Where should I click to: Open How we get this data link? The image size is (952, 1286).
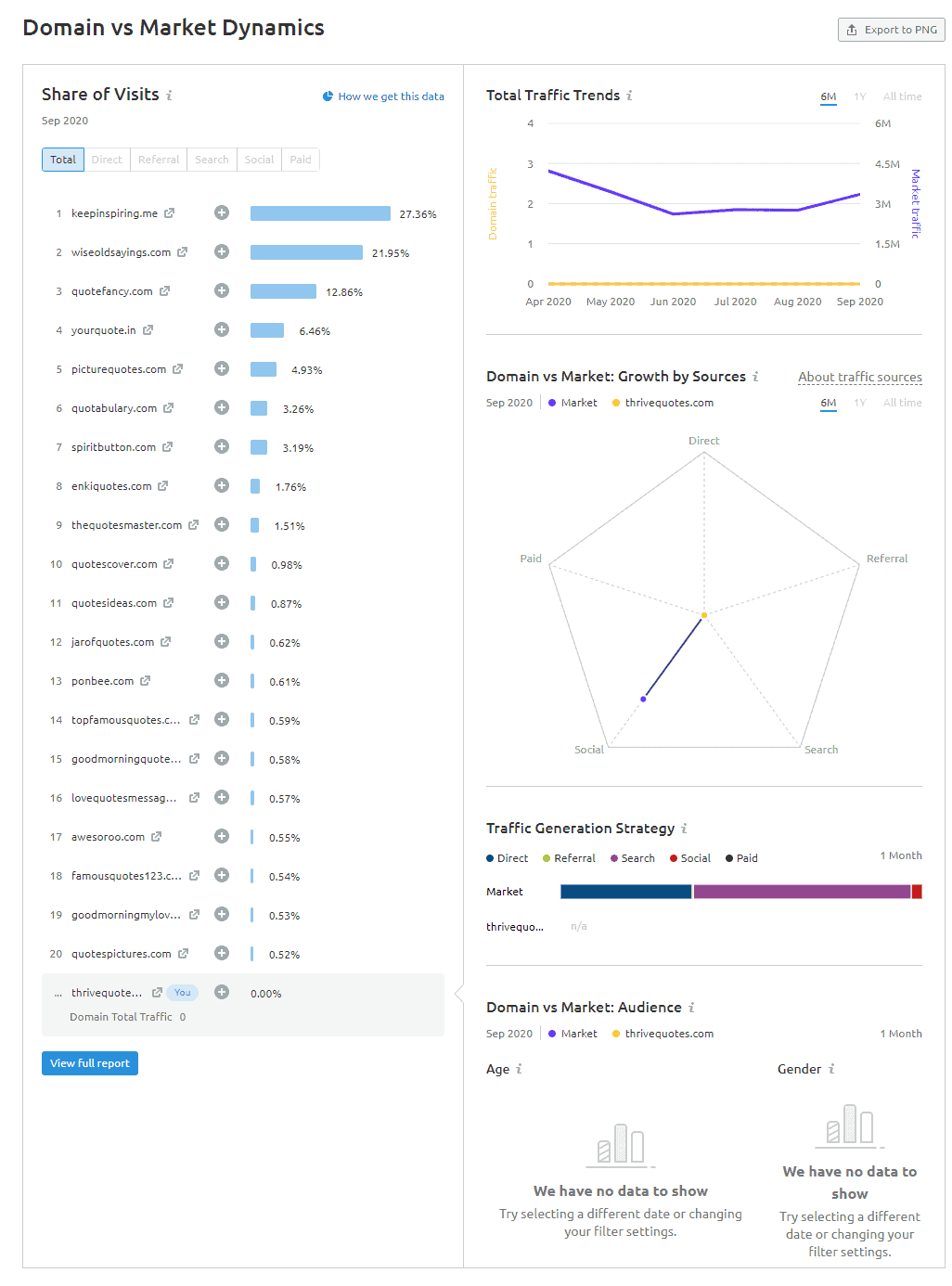tap(383, 96)
